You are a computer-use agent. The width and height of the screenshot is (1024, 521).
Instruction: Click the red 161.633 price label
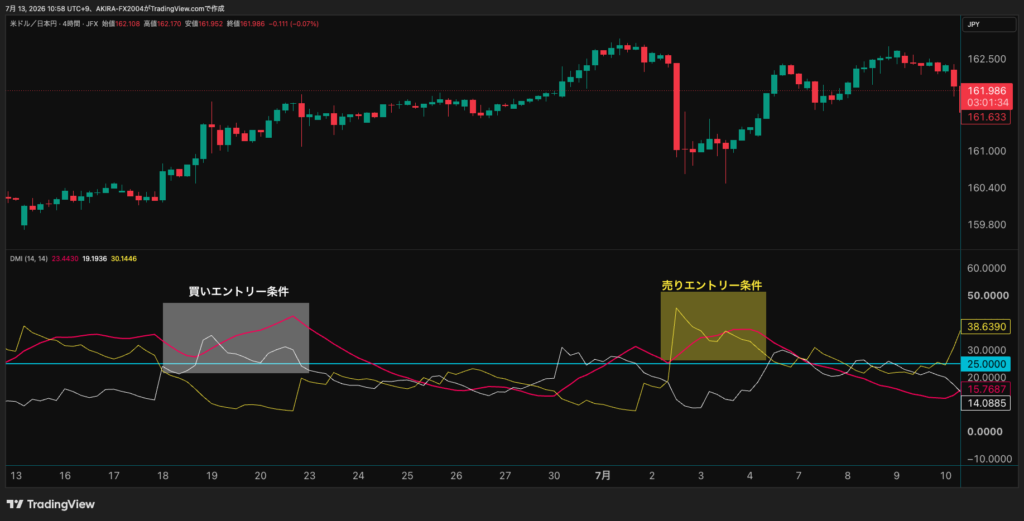pyautogui.click(x=986, y=118)
